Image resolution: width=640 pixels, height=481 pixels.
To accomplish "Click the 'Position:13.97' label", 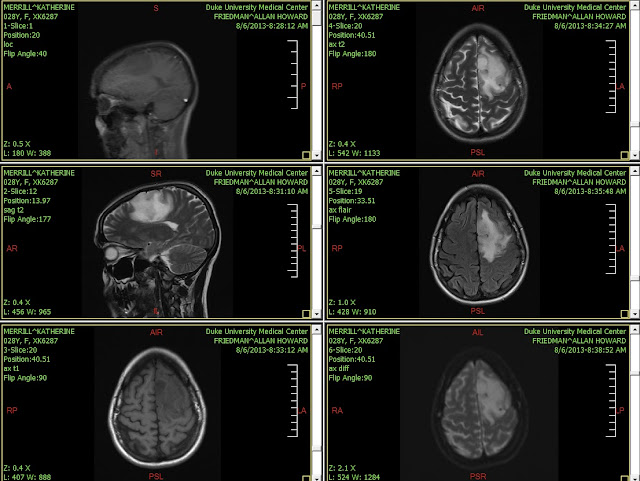I will (27, 200).
